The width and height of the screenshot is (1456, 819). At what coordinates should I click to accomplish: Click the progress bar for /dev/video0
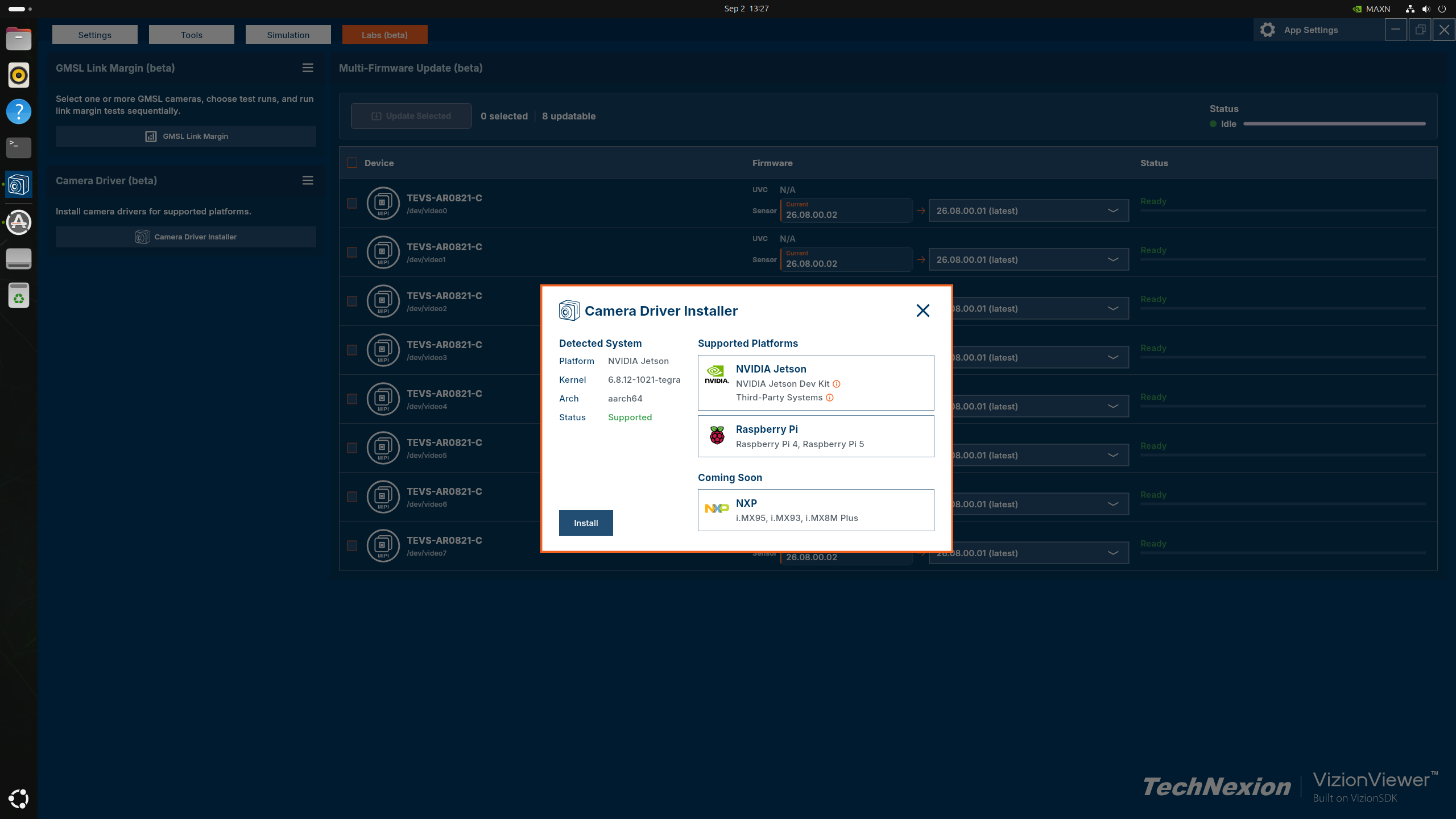coord(1283,210)
